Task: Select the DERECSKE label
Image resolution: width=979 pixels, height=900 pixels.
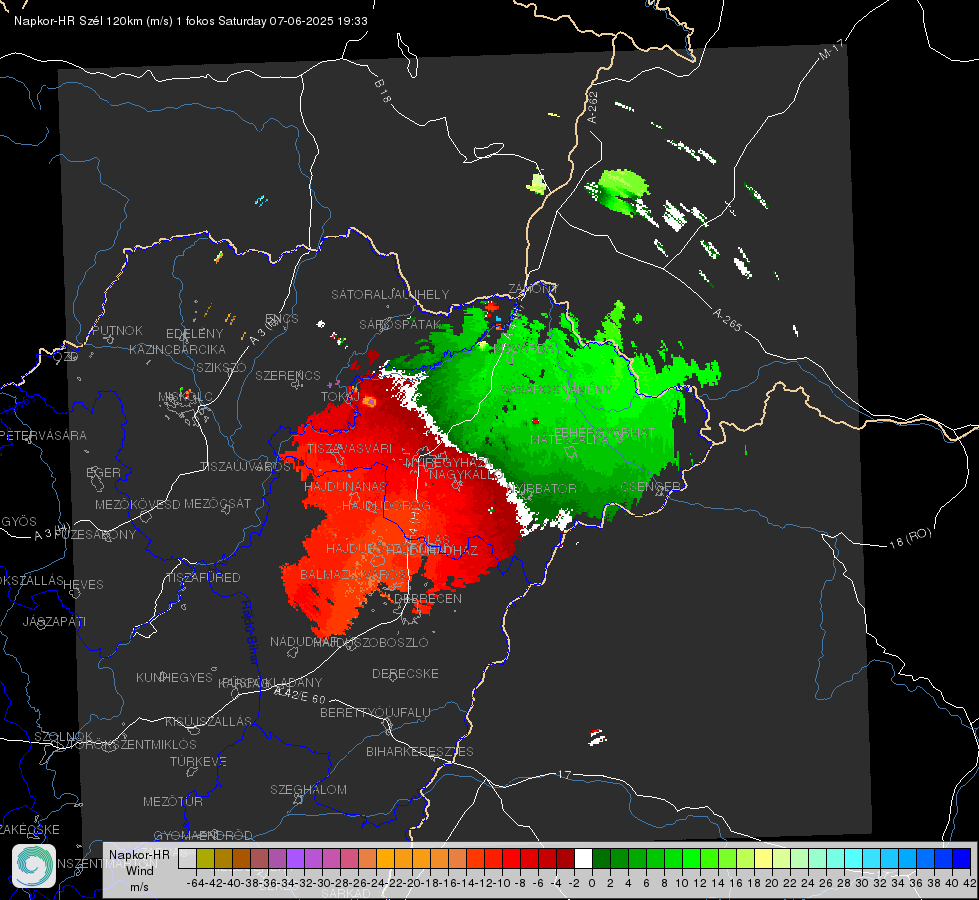Action: tap(405, 674)
